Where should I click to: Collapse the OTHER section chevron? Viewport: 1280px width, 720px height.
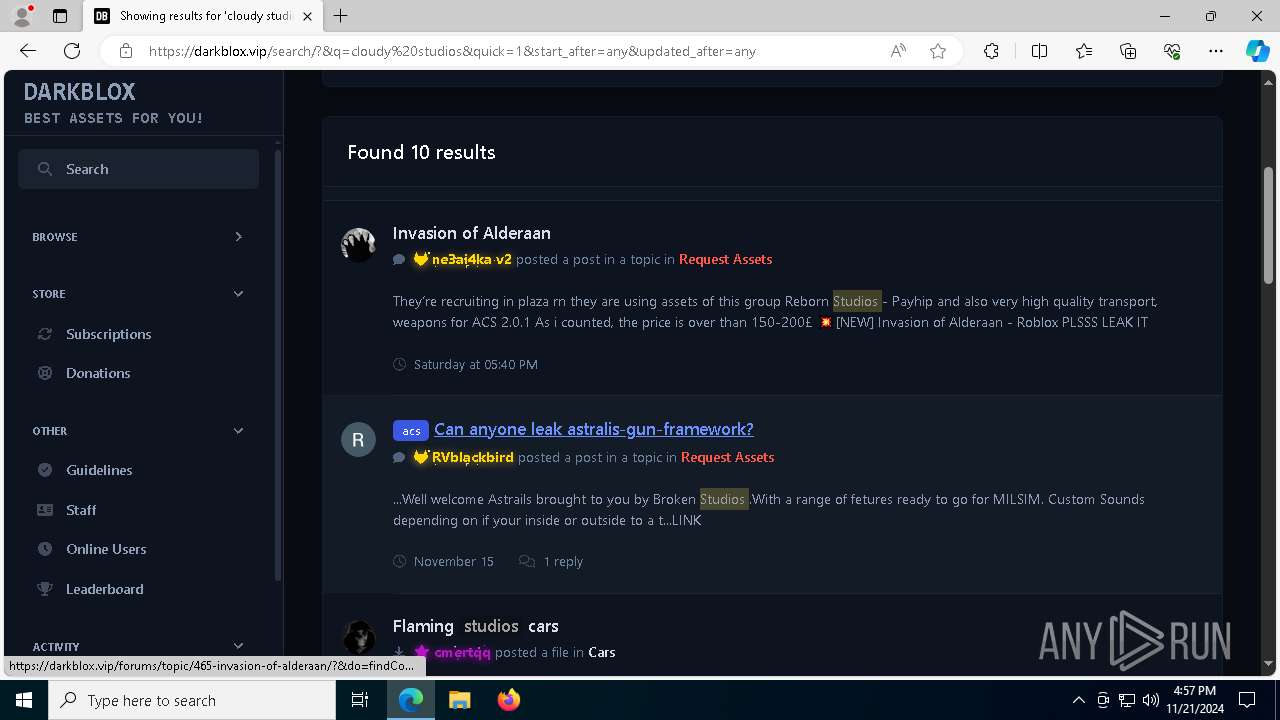tap(238, 431)
